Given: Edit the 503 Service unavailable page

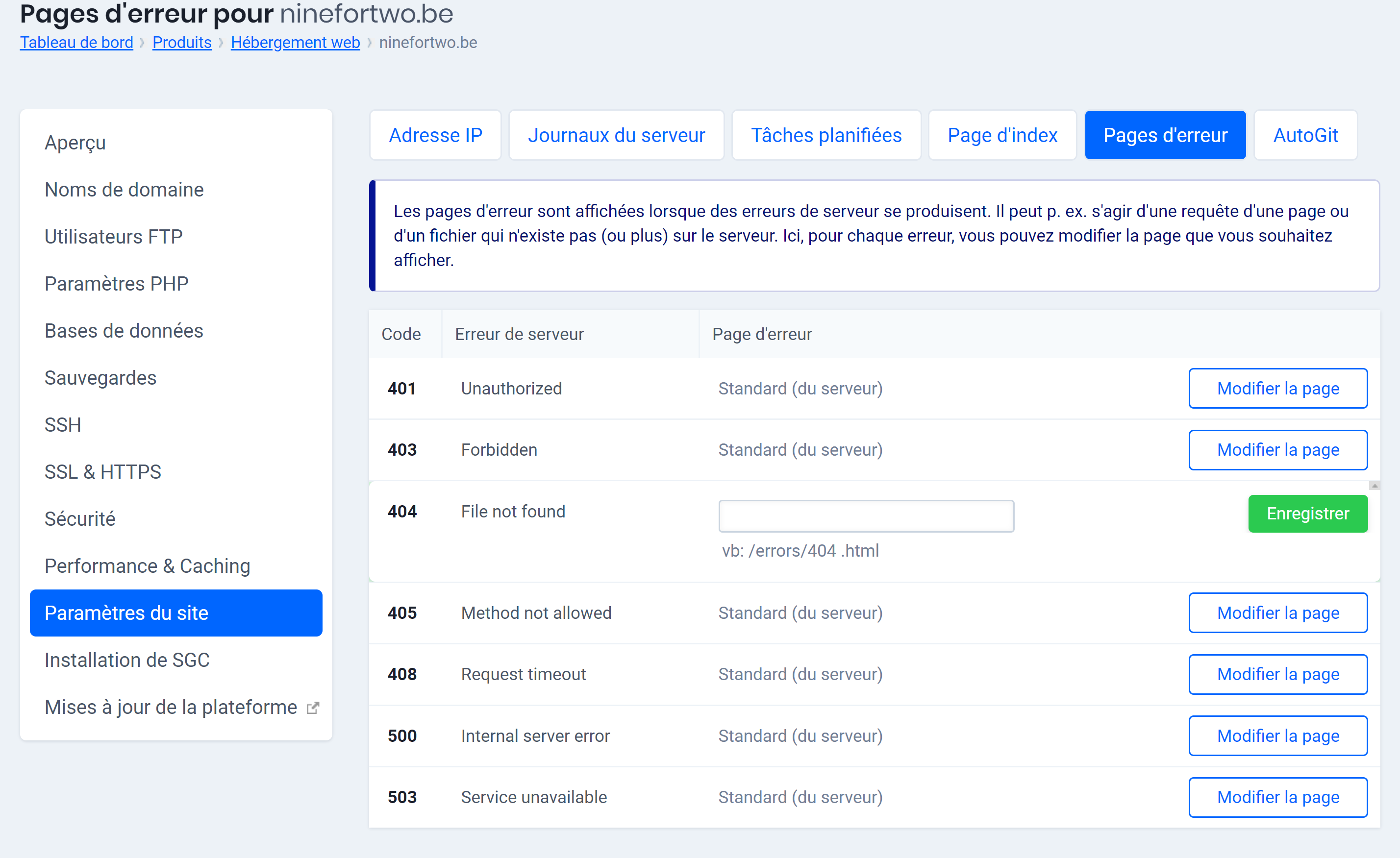Looking at the screenshot, I should [1277, 797].
